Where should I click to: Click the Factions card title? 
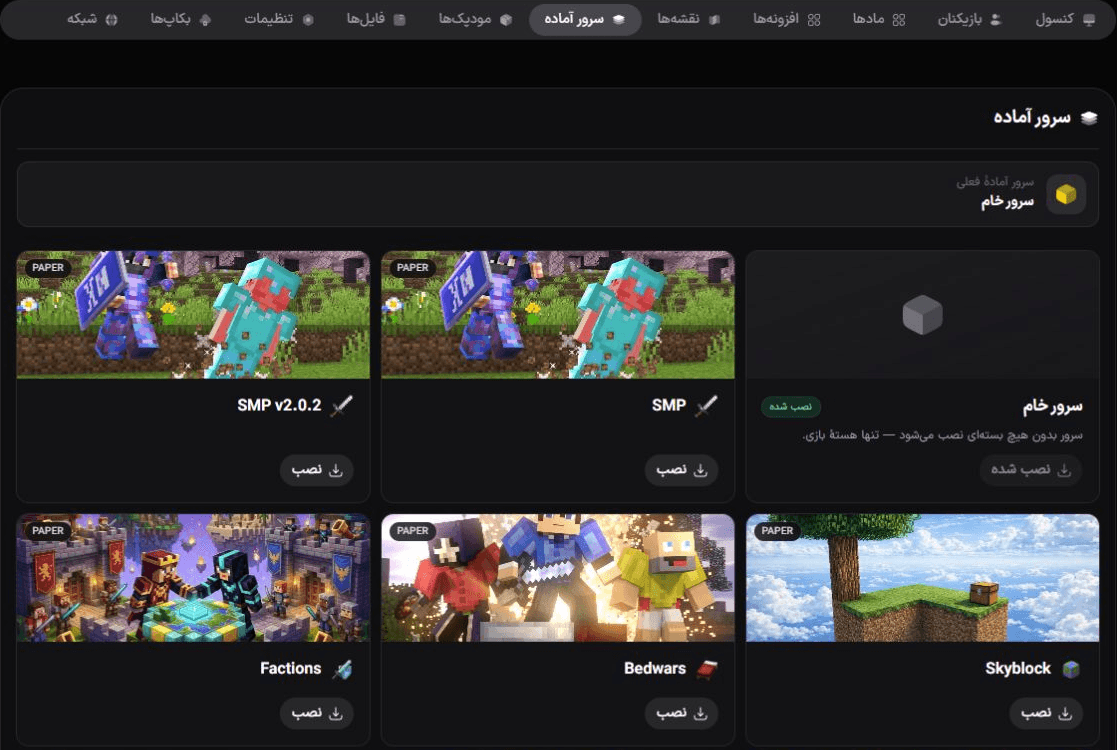291,669
